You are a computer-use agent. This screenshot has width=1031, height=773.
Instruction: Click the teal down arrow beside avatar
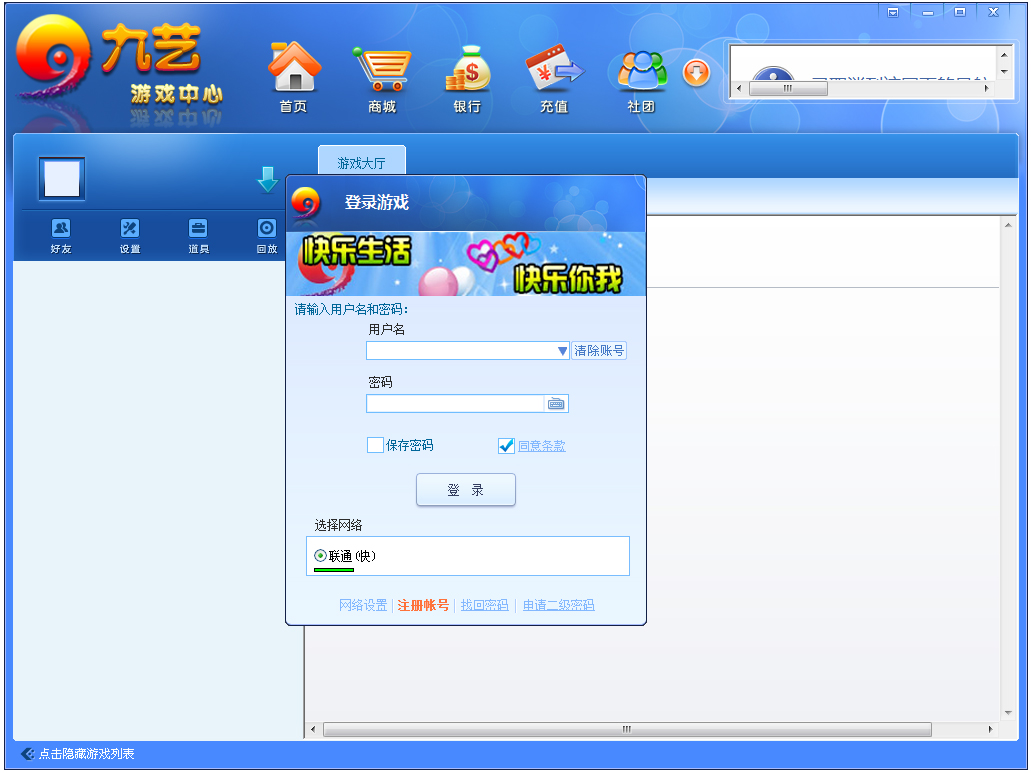[268, 180]
